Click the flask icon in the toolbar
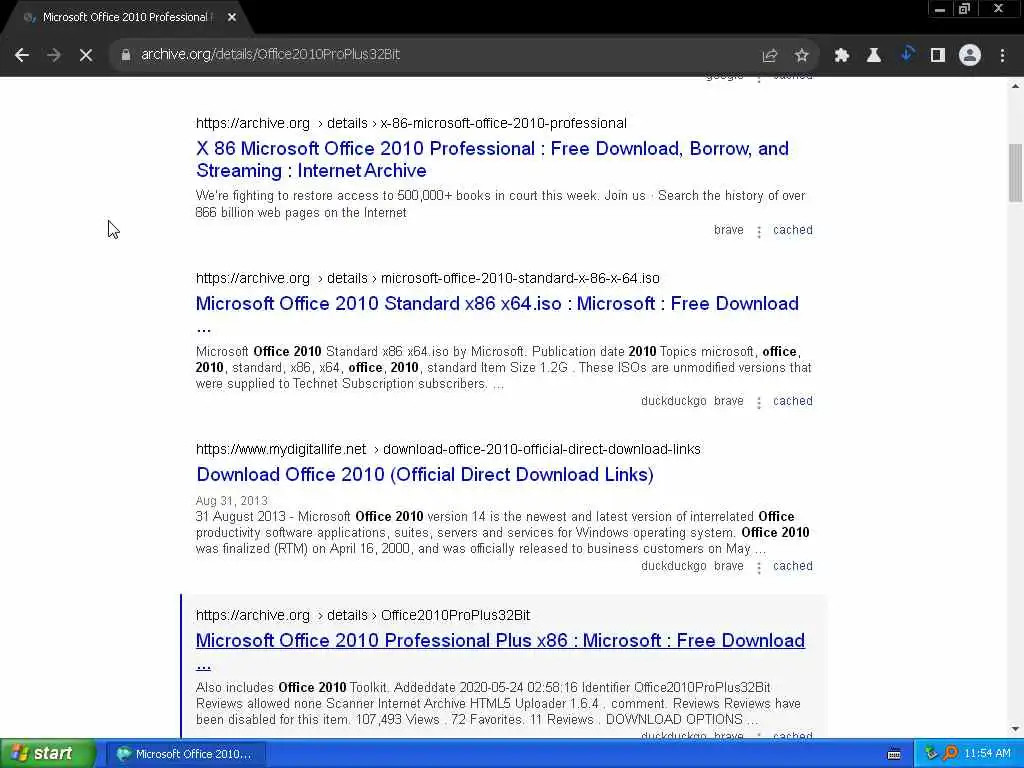This screenshot has width=1024, height=768. (874, 55)
